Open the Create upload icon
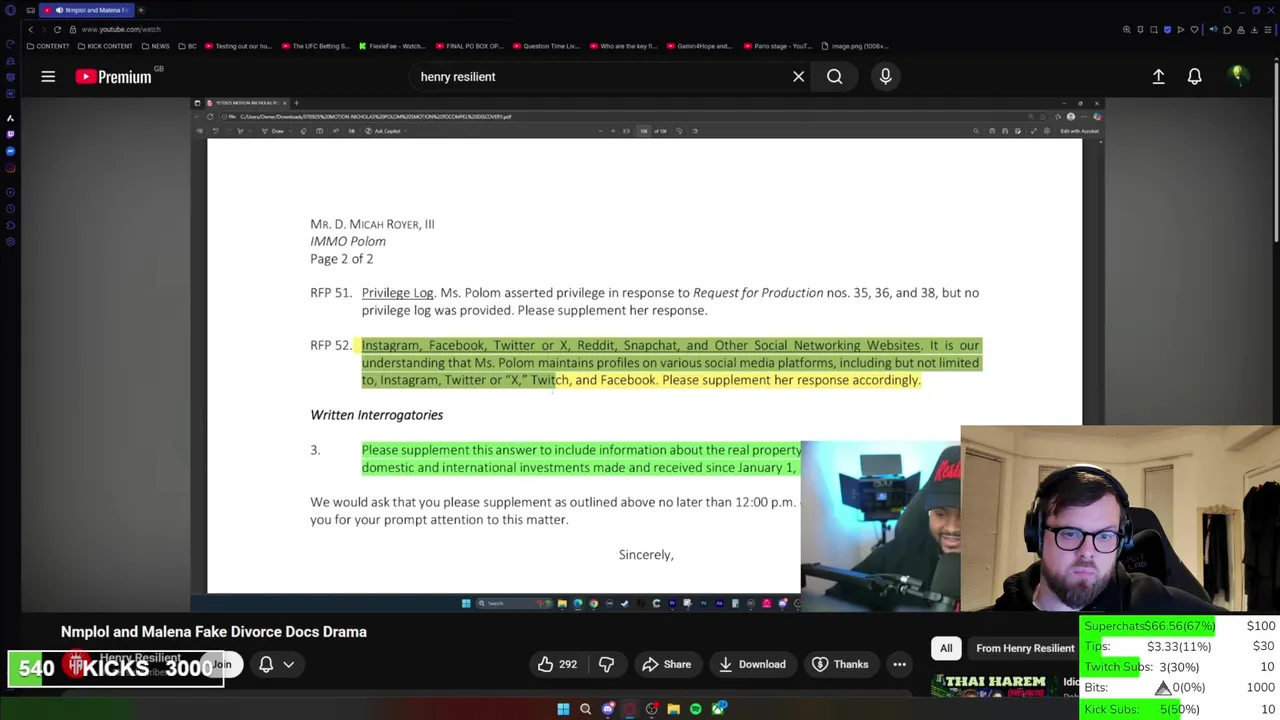 (1158, 76)
